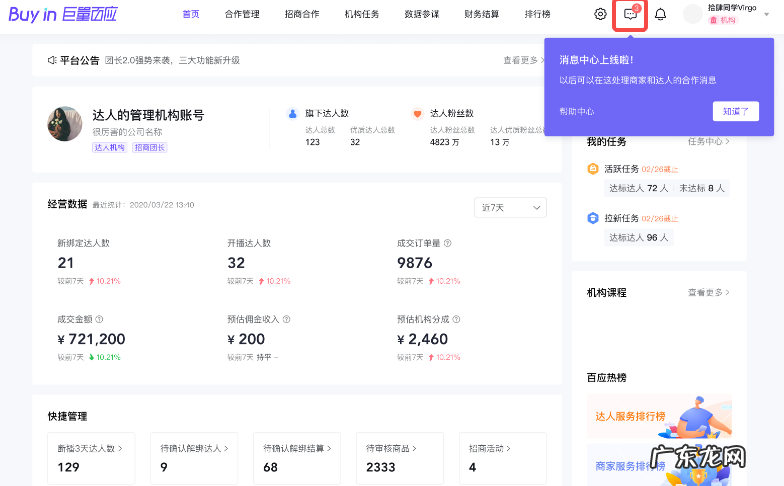Viewport: 784px width, 486px height.
Task: Click the Buy in 巨量百应 logo
Action: (63, 14)
